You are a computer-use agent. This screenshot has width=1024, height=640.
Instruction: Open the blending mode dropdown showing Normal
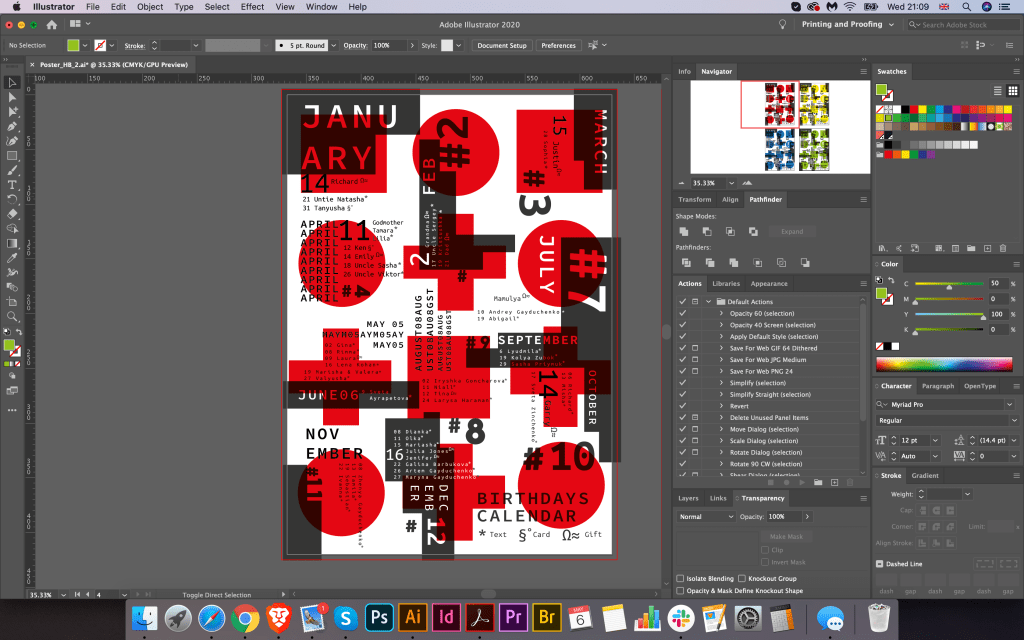pos(705,516)
